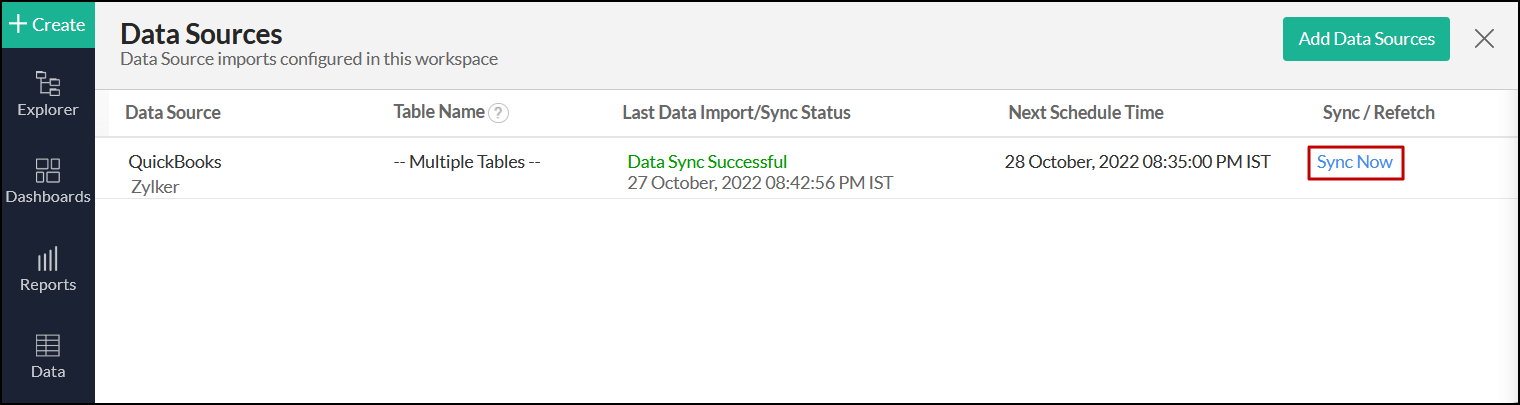Click the Sync Now link

coord(1355,162)
